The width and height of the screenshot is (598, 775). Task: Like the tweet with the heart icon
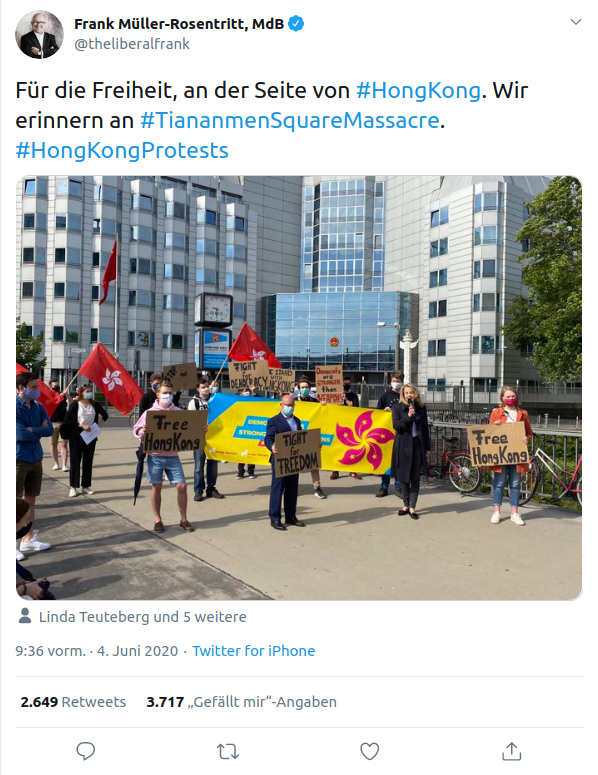(x=369, y=751)
